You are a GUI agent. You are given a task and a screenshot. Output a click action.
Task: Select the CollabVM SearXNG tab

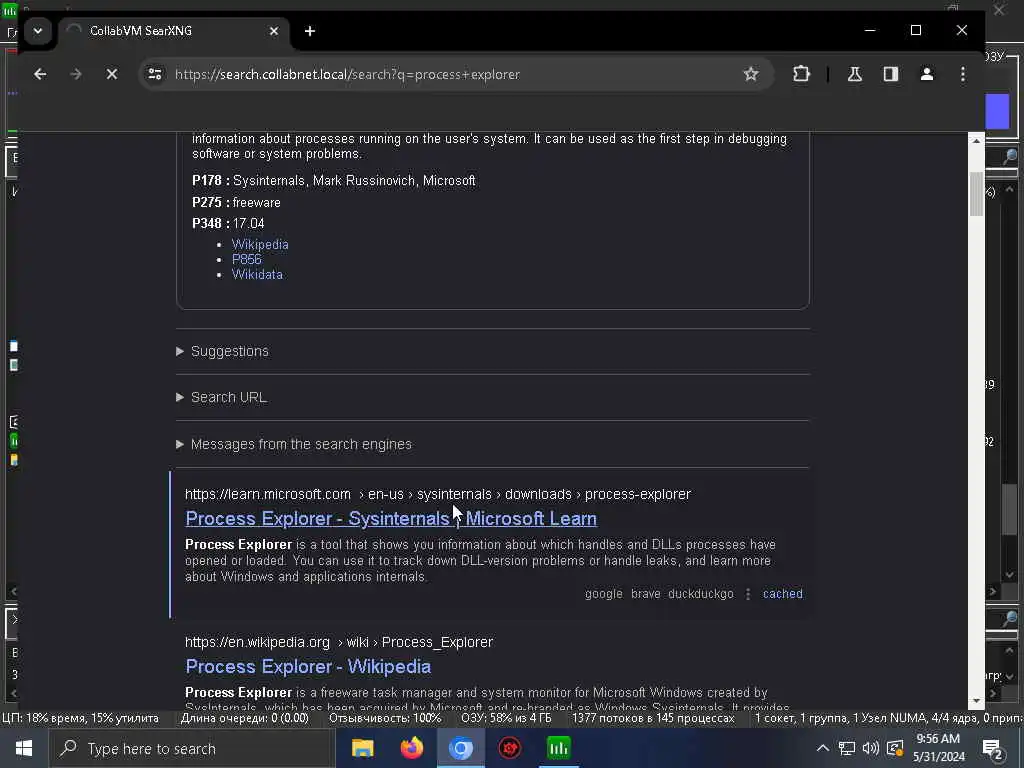tap(174, 31)
